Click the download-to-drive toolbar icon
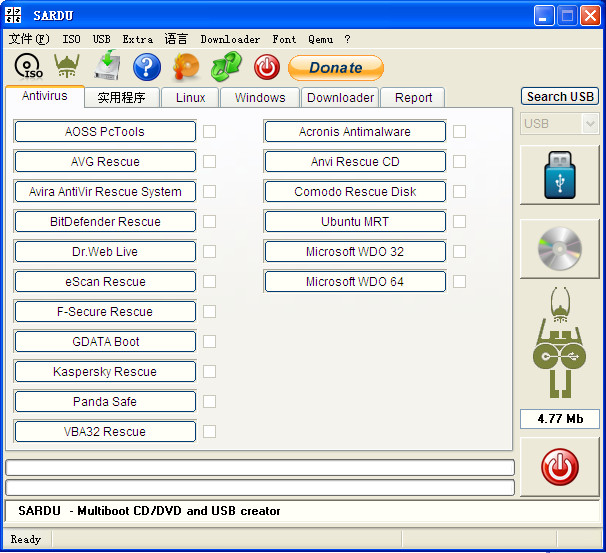Viewport: 606px width, 553px height. click(x=107, y=65)
